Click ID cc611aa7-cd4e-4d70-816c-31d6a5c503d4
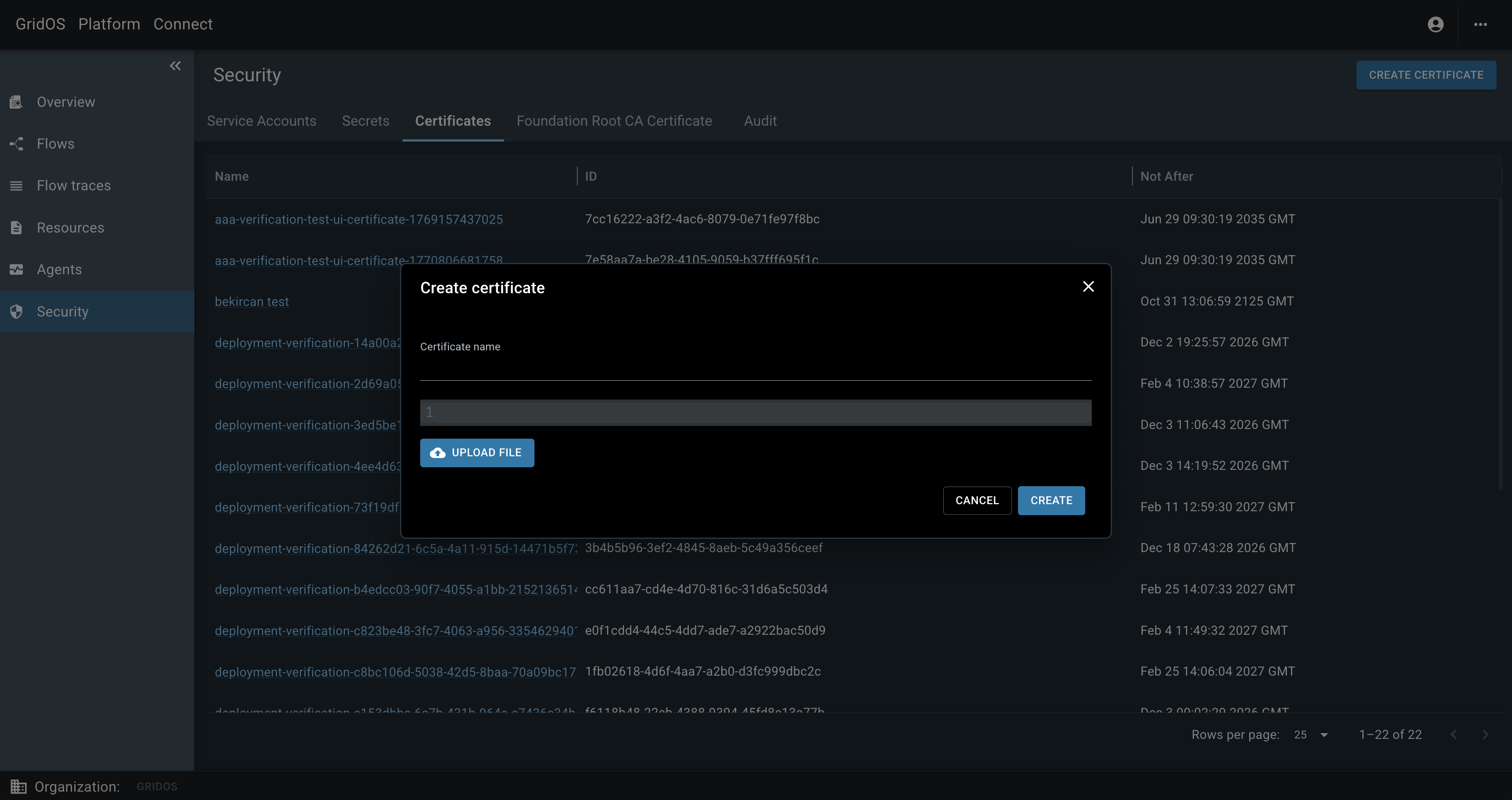 (706, 589)
